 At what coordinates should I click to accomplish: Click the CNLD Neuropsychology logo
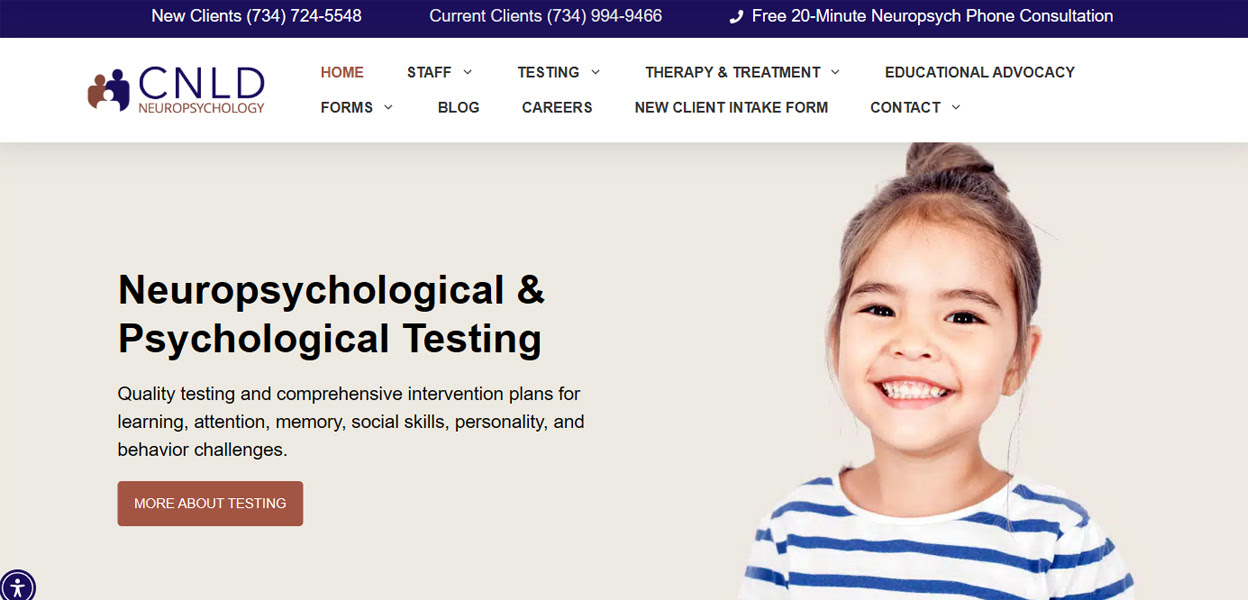click(176, 90)
